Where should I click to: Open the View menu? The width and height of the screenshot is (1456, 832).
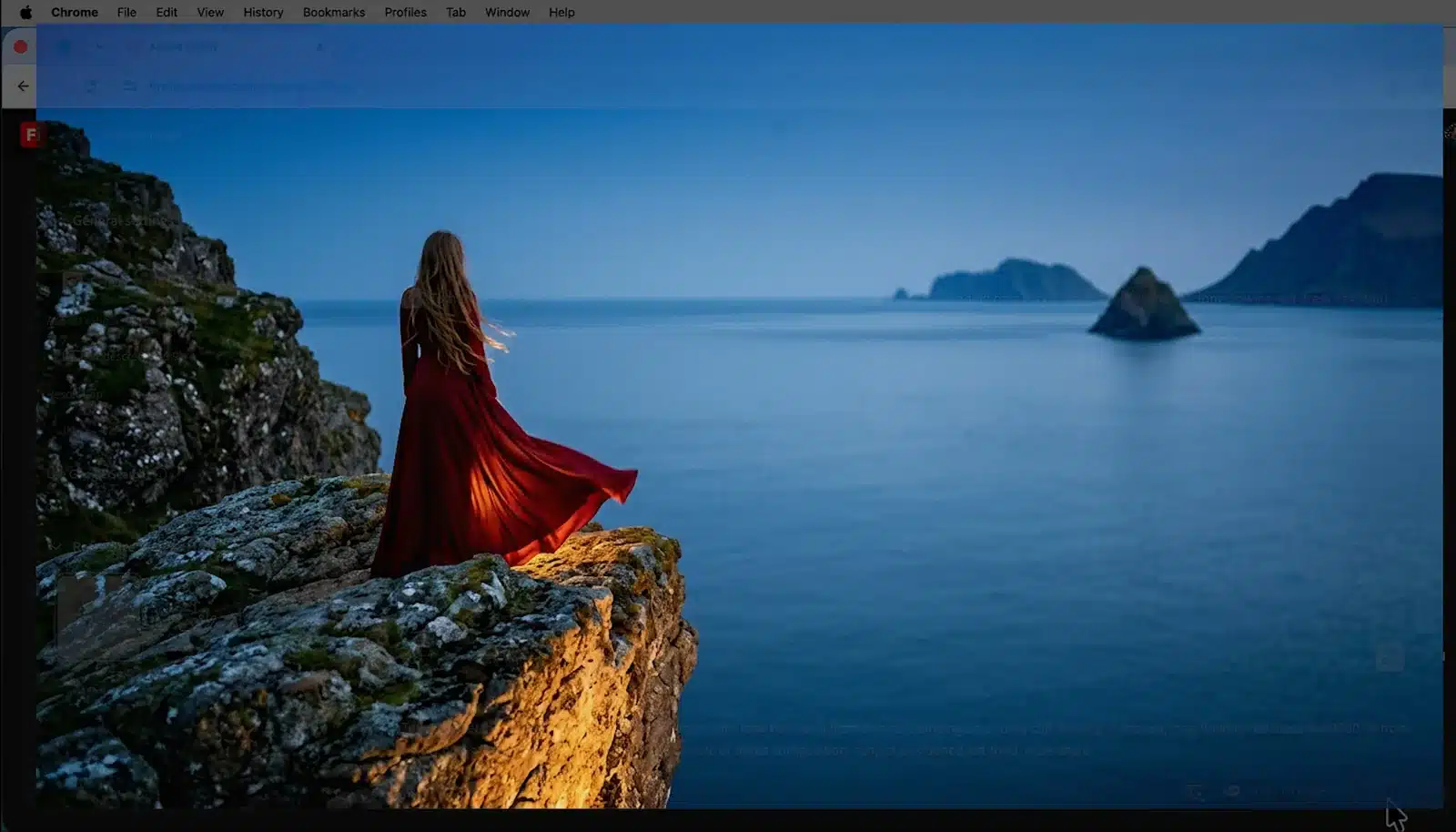pyautogui.click(x=210, y=12)
